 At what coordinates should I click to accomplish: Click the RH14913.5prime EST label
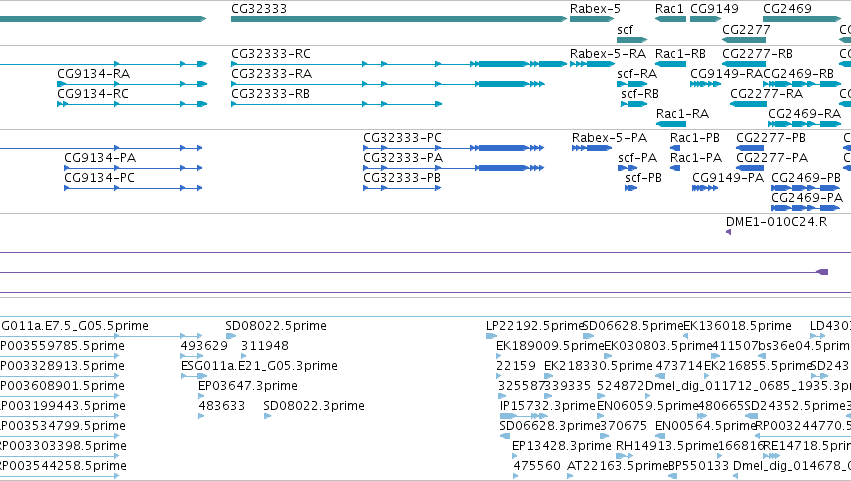pos(667,446)
